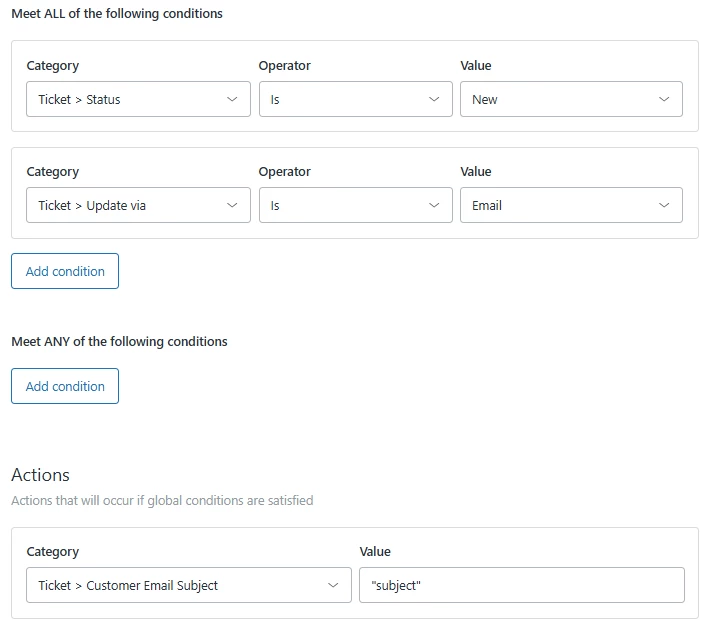The height and width of the screenshot is (626, 704).
Task: Click the Category label in the Actions section
Action: (52, 552)
